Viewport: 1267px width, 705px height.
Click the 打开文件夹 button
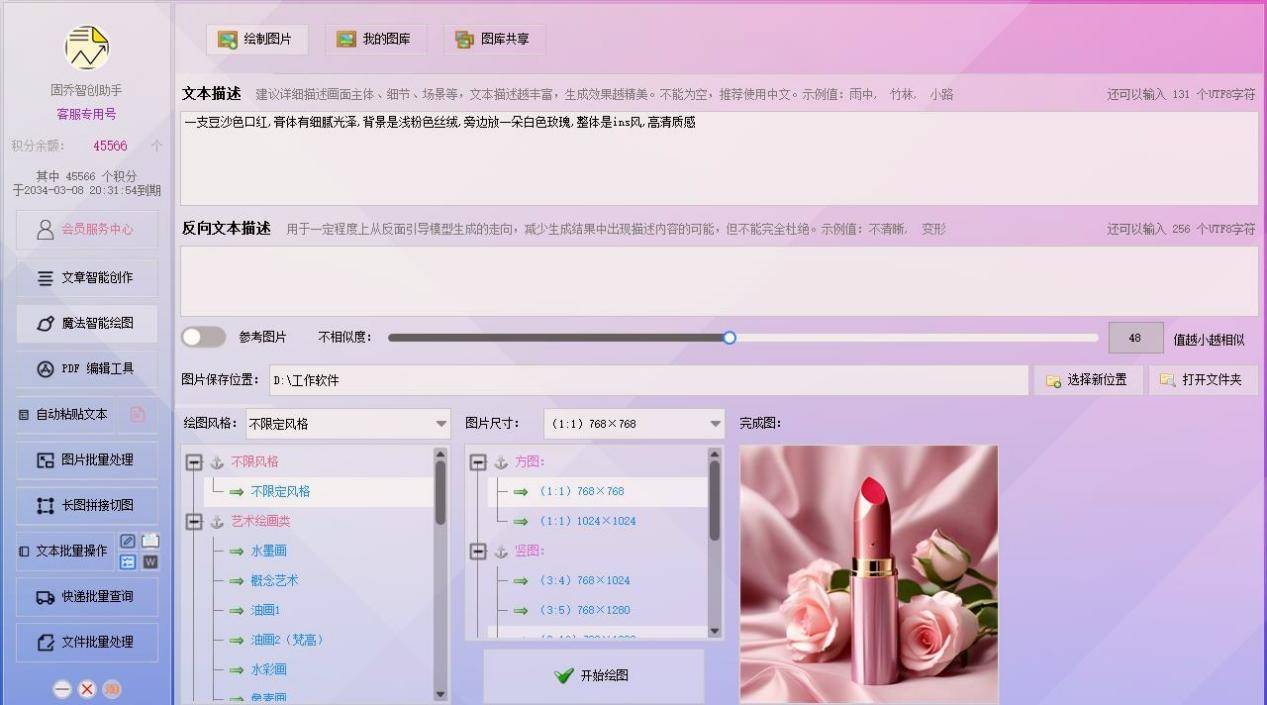click(x=1202, y=380)
